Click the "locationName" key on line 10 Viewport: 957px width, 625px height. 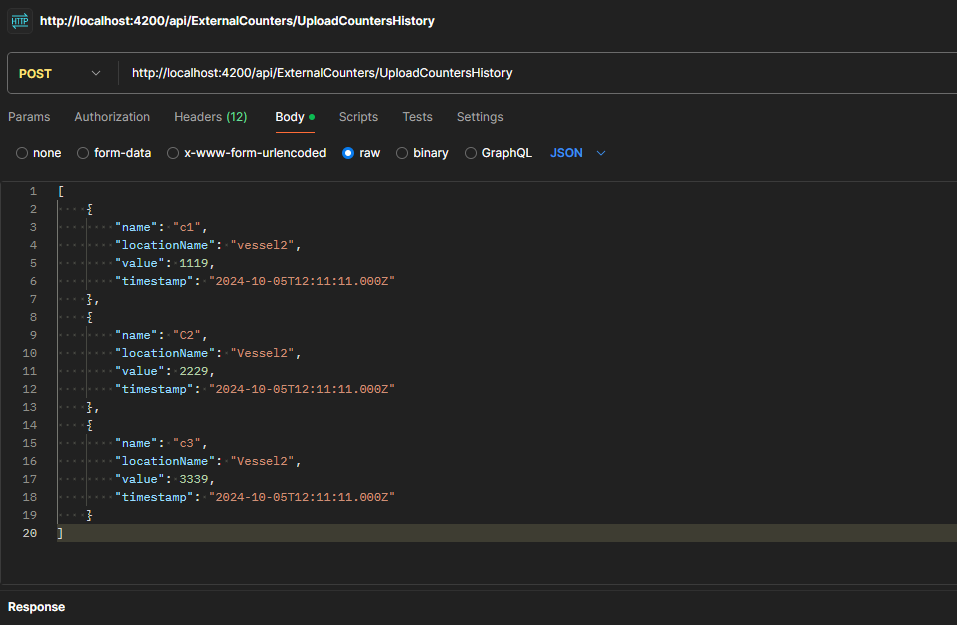165,353
